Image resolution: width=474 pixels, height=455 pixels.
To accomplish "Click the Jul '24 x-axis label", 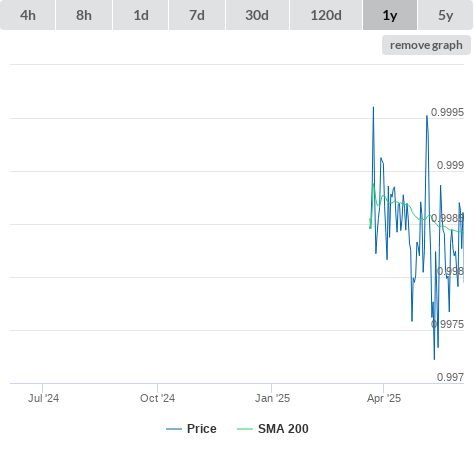I will tap(43, 398).
